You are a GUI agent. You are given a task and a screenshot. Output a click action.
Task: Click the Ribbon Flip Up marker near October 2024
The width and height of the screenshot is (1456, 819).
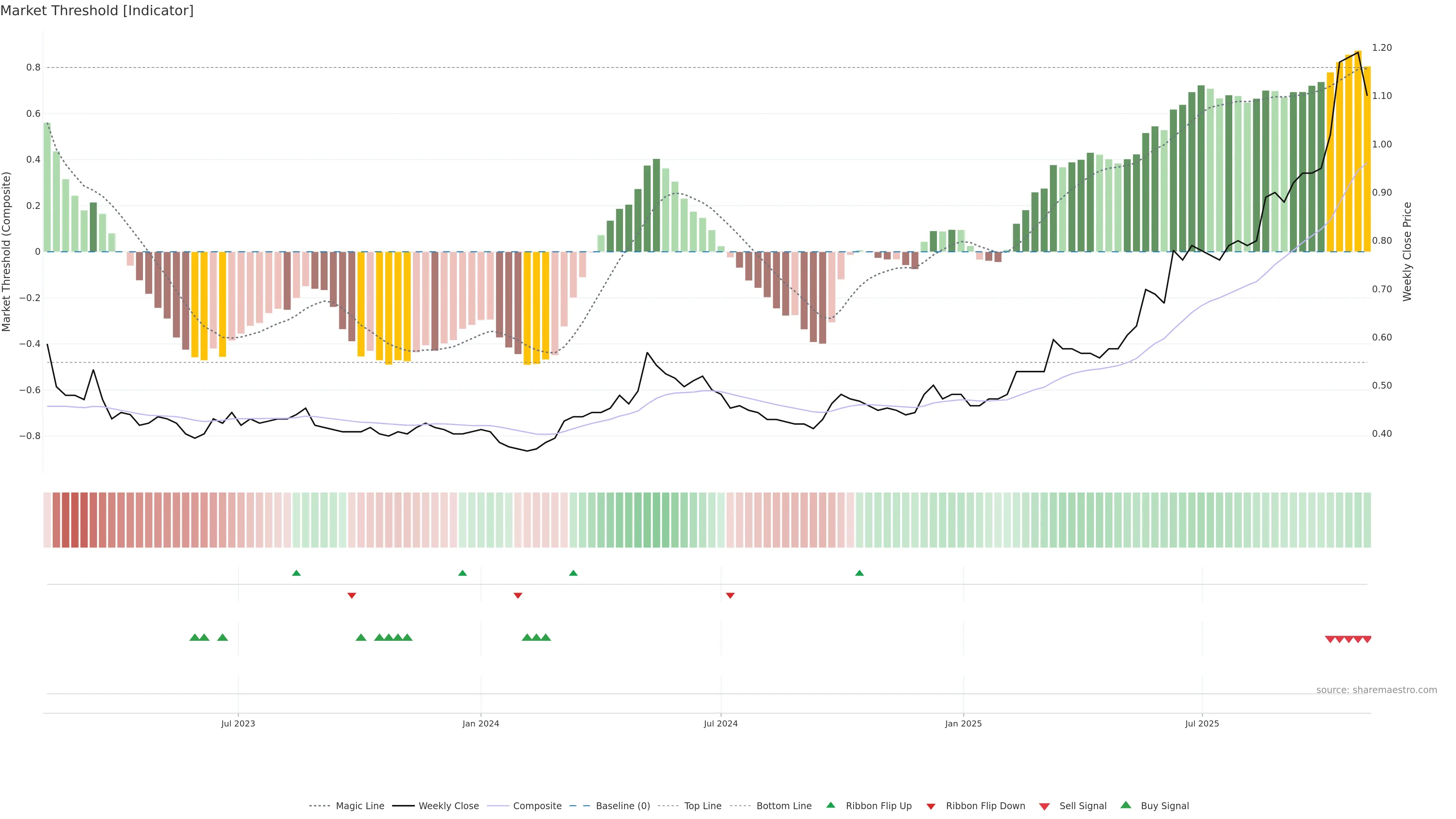coord(859,573)
